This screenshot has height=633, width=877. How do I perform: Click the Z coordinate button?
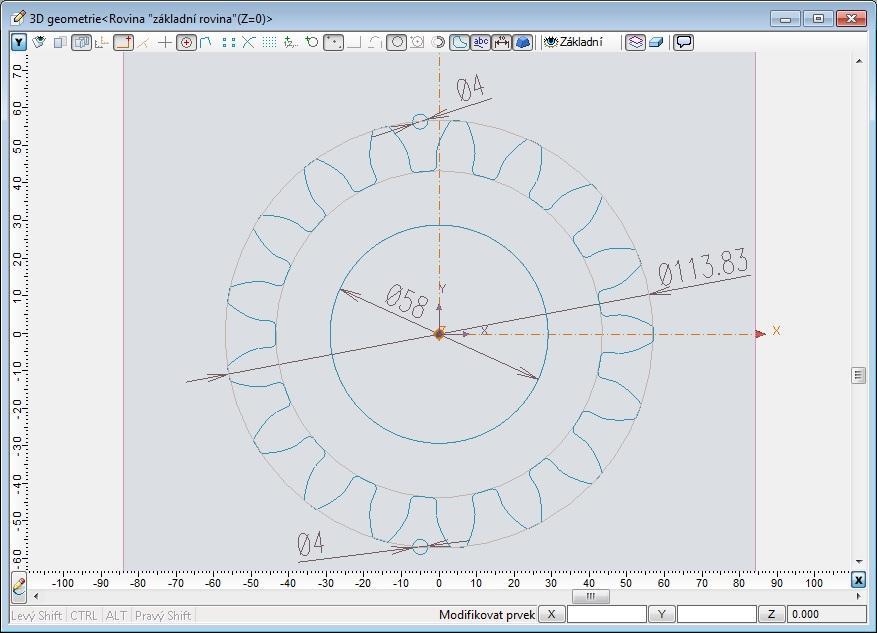click(x=771, y=614)
